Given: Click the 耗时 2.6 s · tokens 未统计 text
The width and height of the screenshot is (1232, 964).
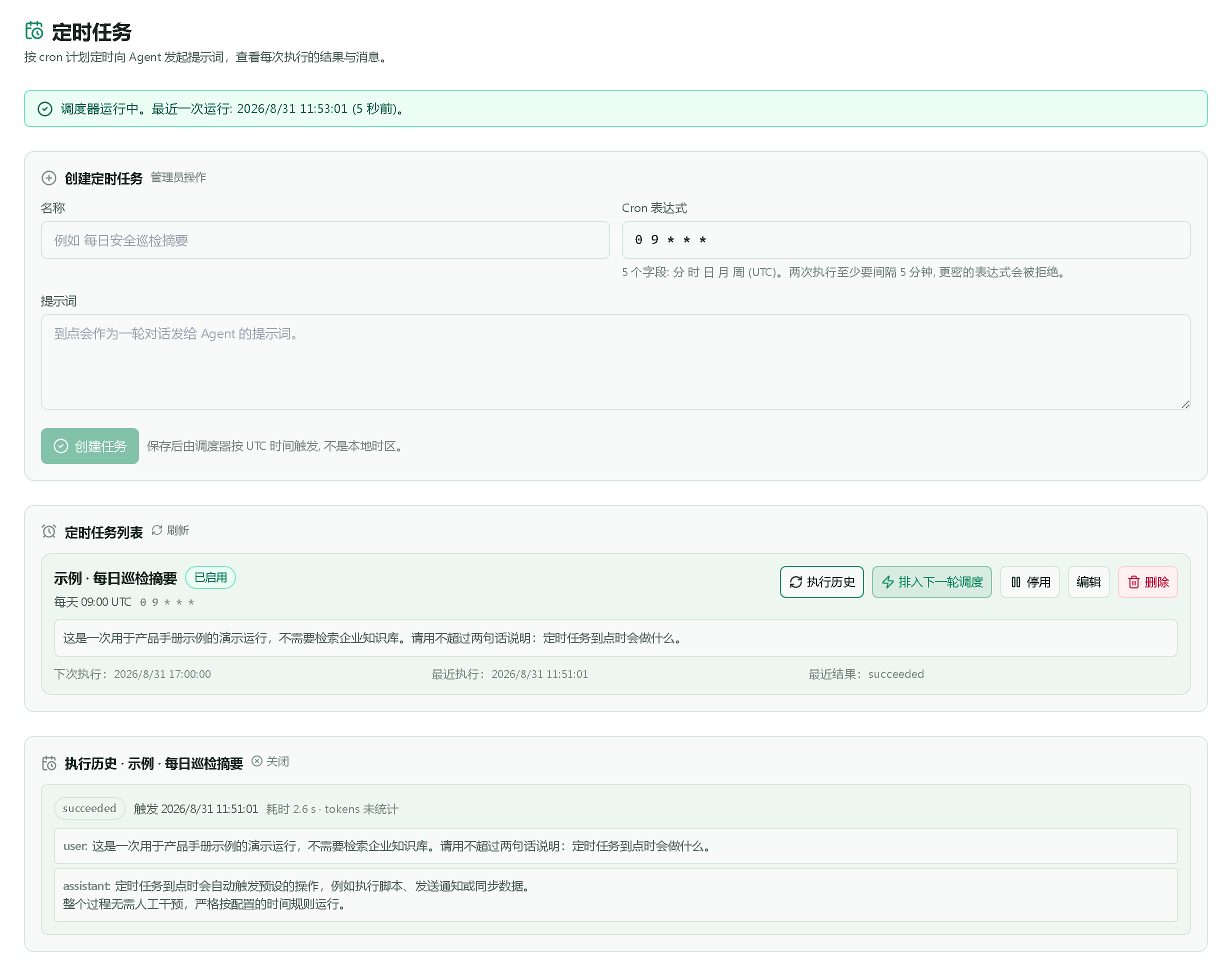Looking at the screenshot, I should [332, 809].
